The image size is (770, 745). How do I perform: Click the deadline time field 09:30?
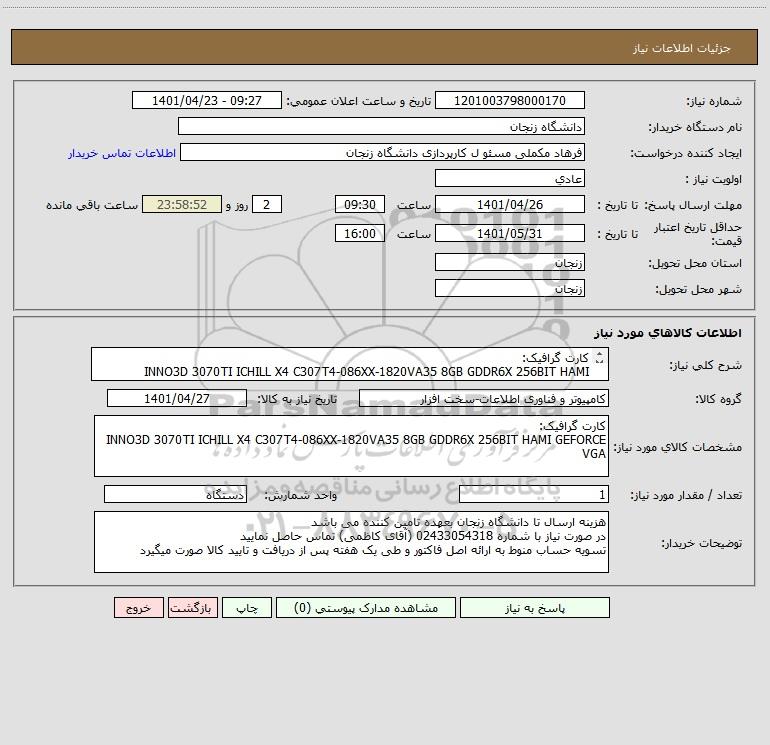coord(359,204)
